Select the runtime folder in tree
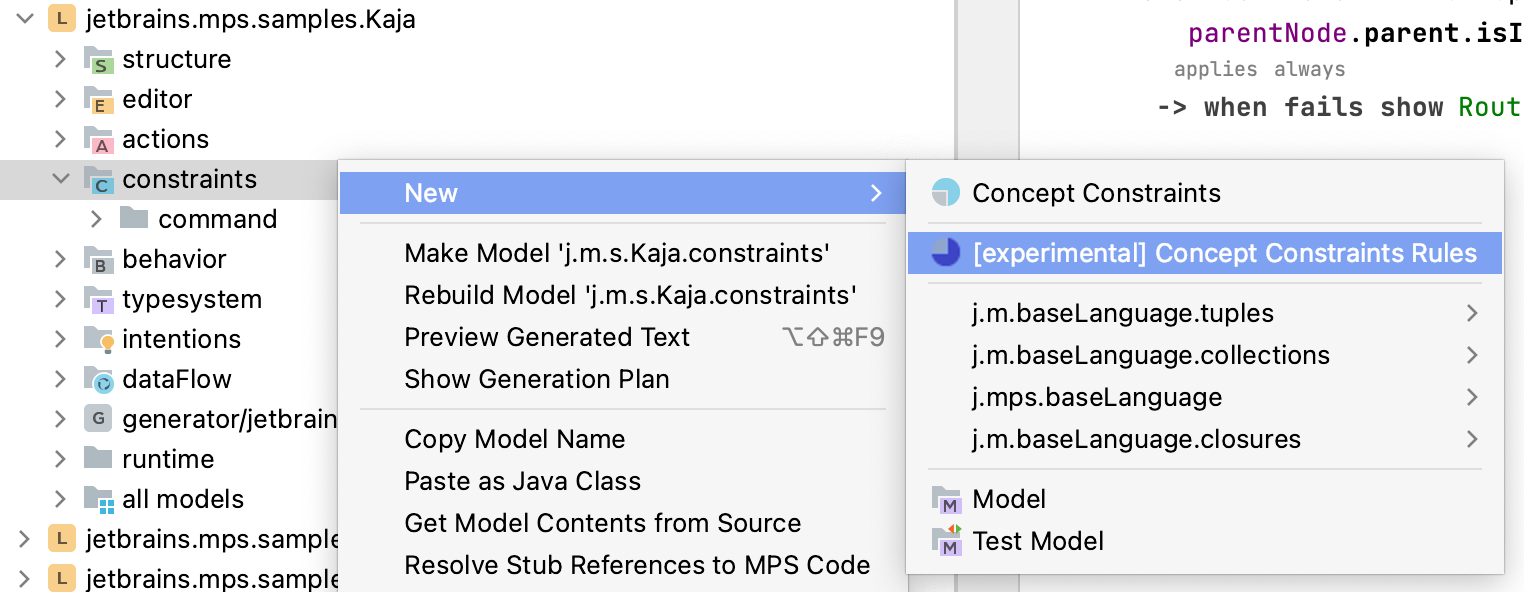 click(x=168, y=459)
